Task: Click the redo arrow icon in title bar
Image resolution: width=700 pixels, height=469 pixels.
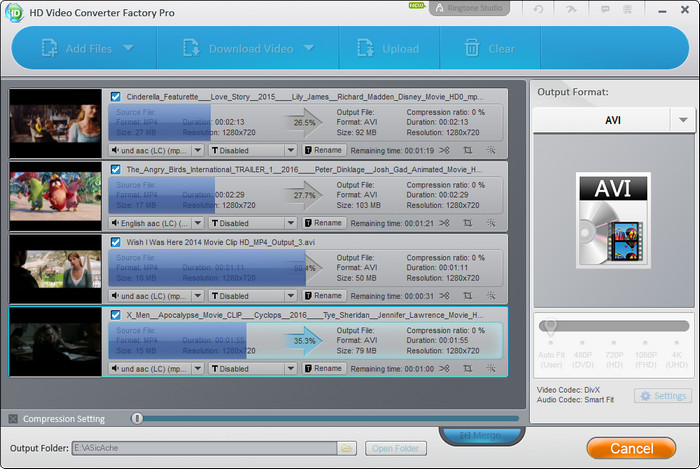Action: (571, 9)
